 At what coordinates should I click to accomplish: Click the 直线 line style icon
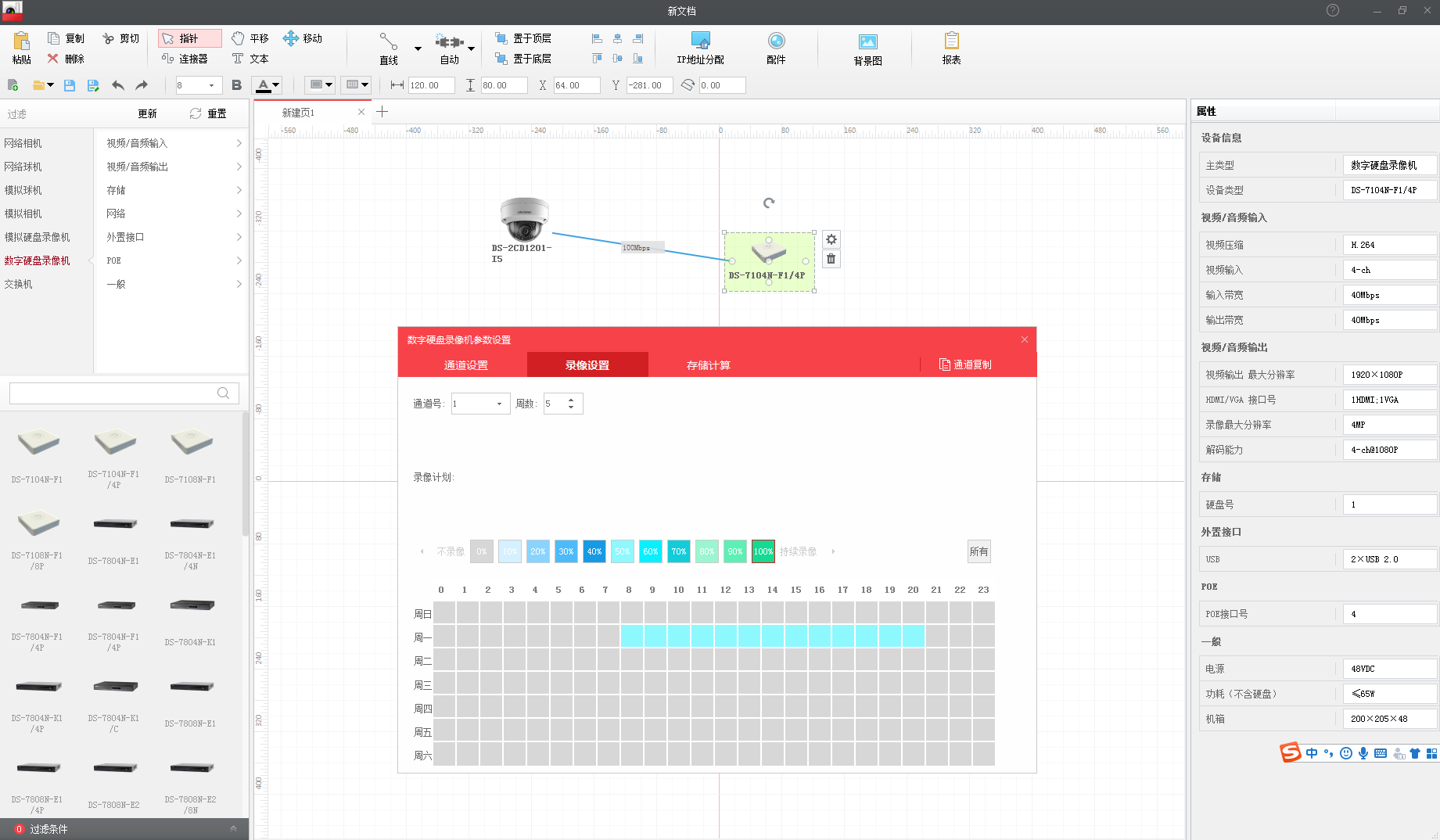[389, 41]
